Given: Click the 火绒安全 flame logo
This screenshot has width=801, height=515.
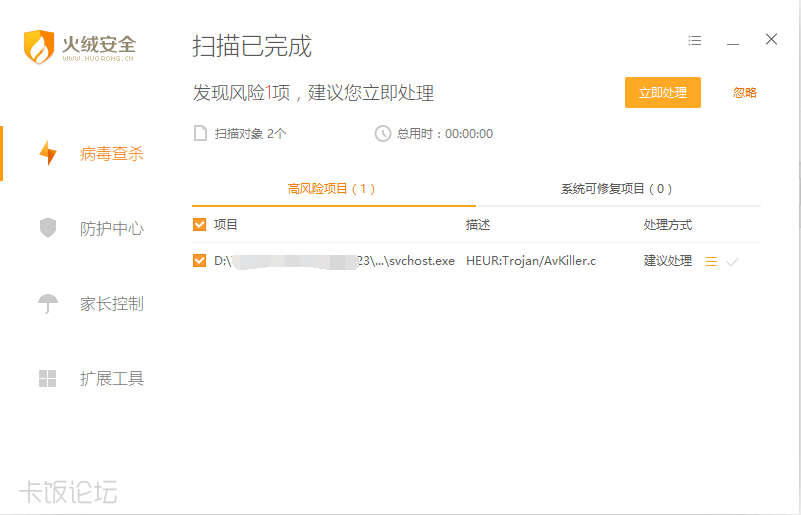Looking at the screenshot, I should pyautogui.click(x=37, y=46).
